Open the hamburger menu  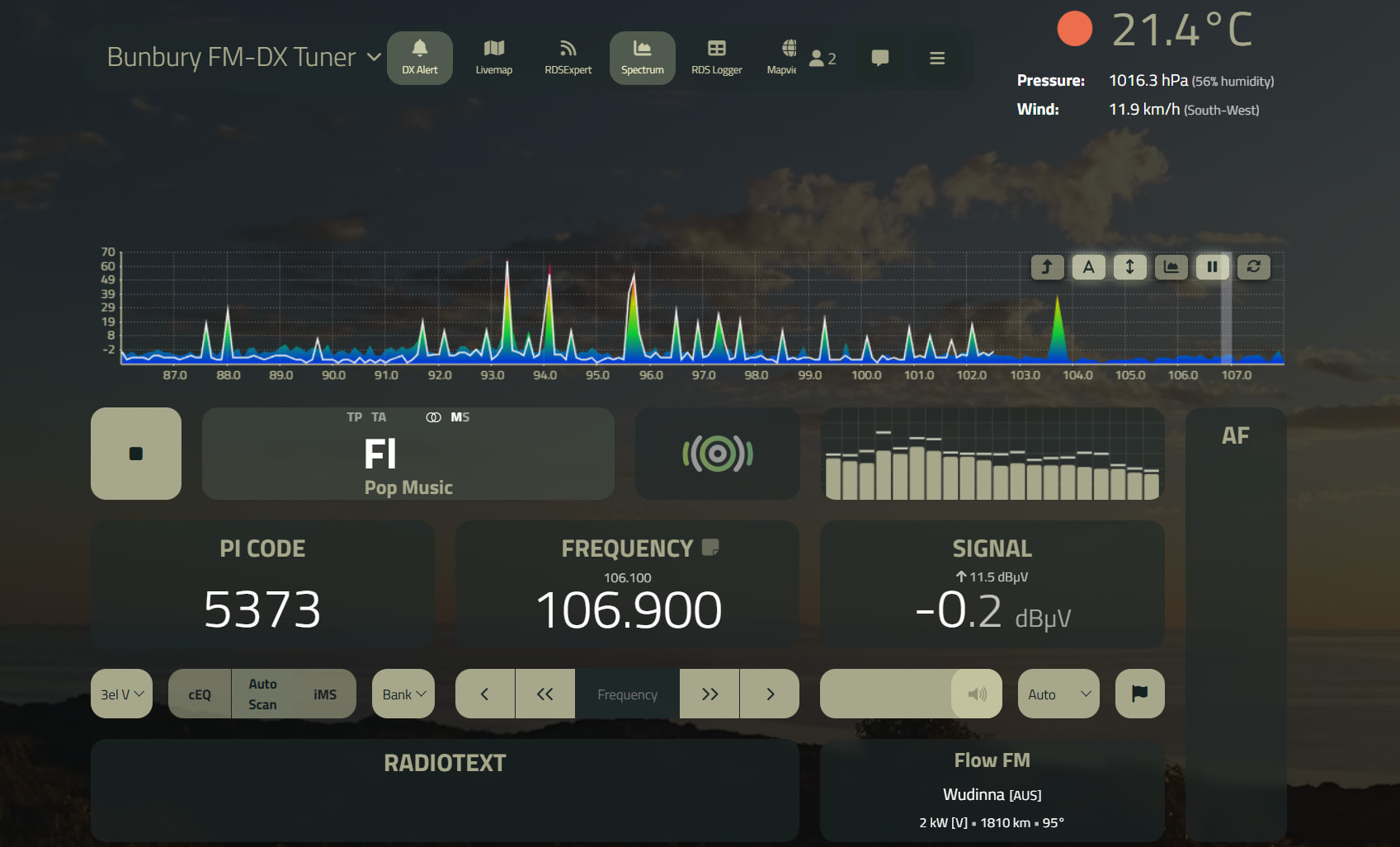coord(936,58)
